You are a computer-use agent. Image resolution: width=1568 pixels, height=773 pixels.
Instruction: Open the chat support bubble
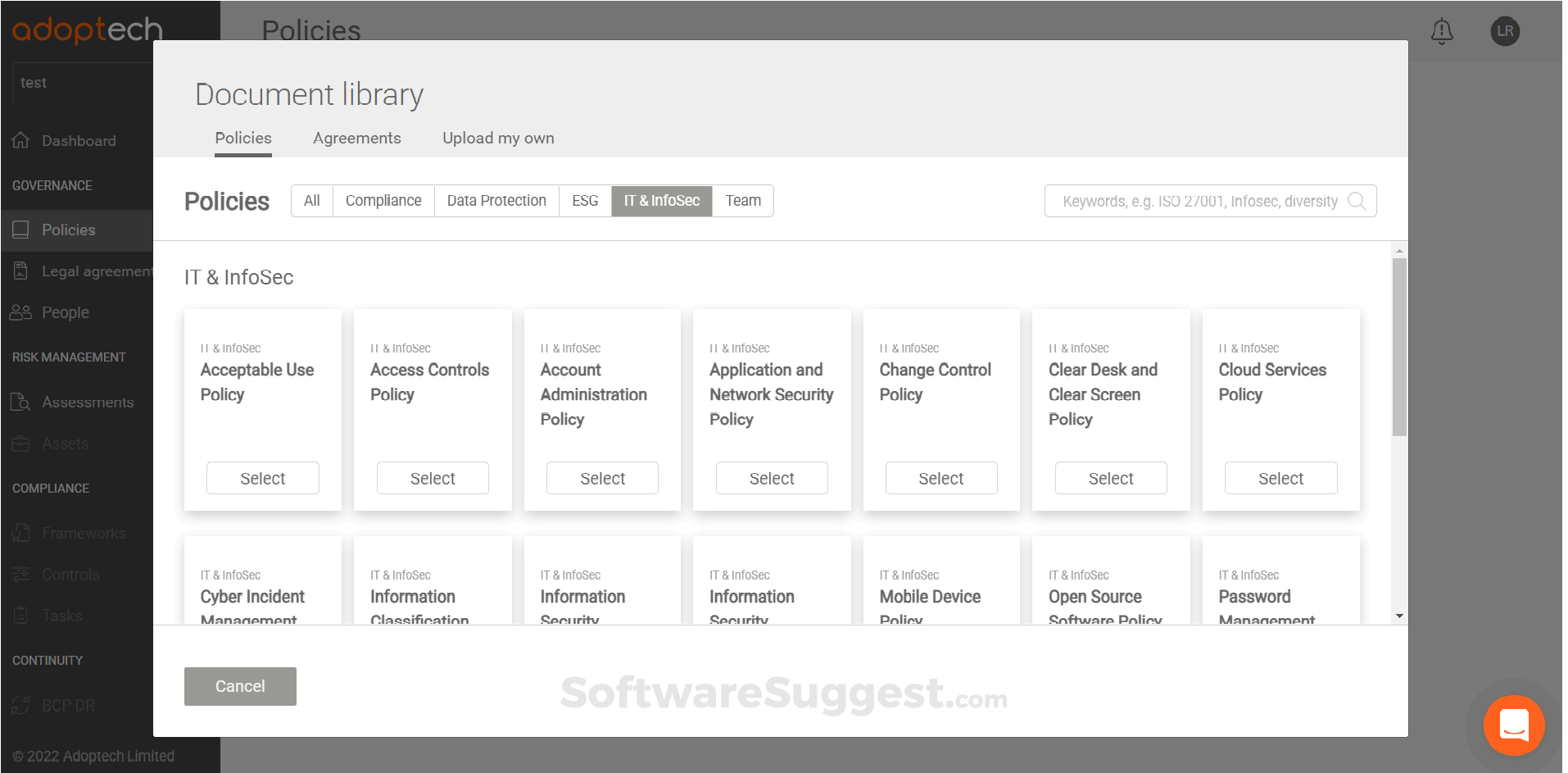[x=1513, y=725]
